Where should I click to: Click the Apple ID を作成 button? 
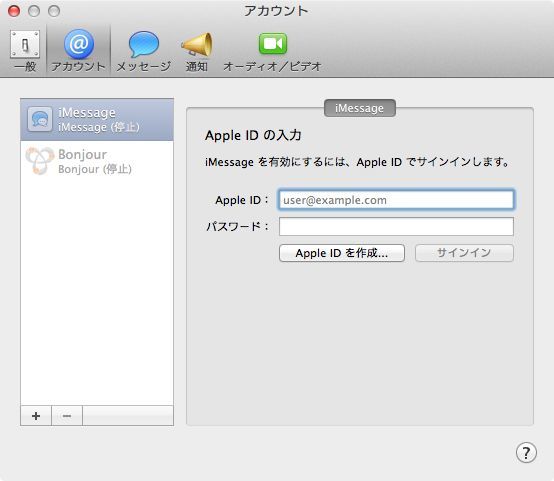click(x=342, y=253)
